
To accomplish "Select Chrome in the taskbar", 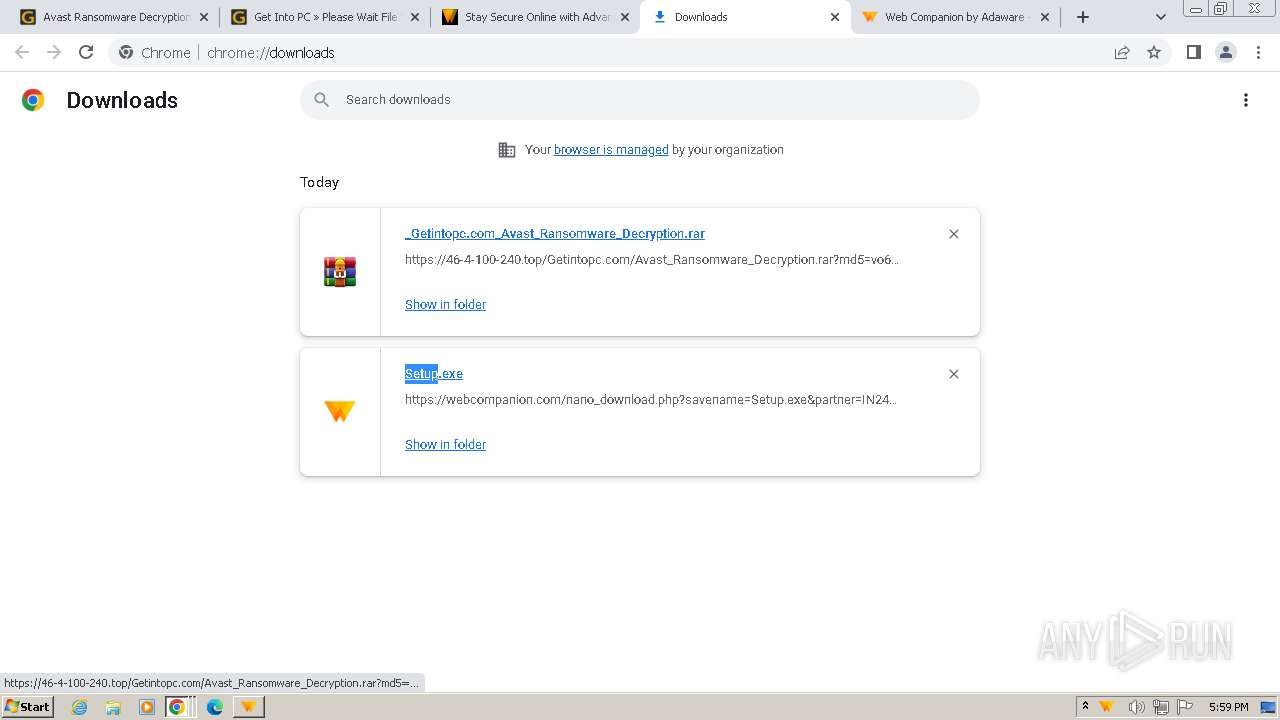I will point(177,707).
